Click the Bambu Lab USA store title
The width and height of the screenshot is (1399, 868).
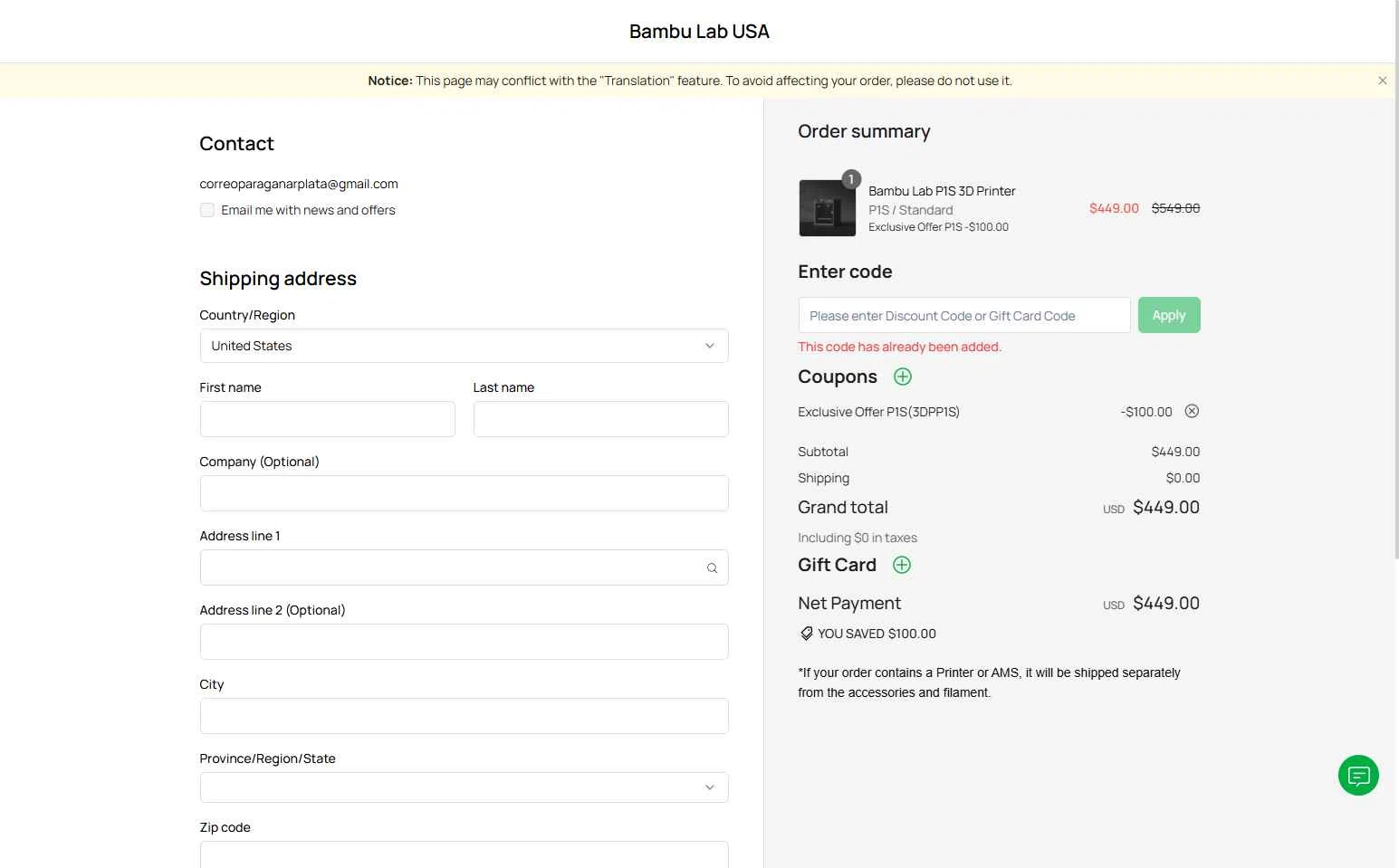tap(699, 32)
